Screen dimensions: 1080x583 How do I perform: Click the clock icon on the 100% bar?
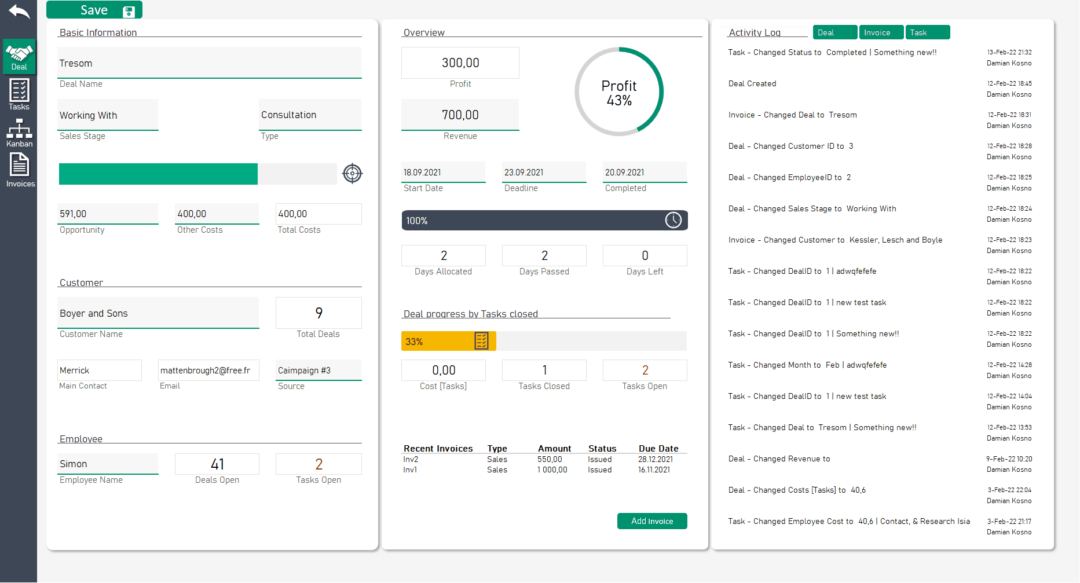[675, 220]
